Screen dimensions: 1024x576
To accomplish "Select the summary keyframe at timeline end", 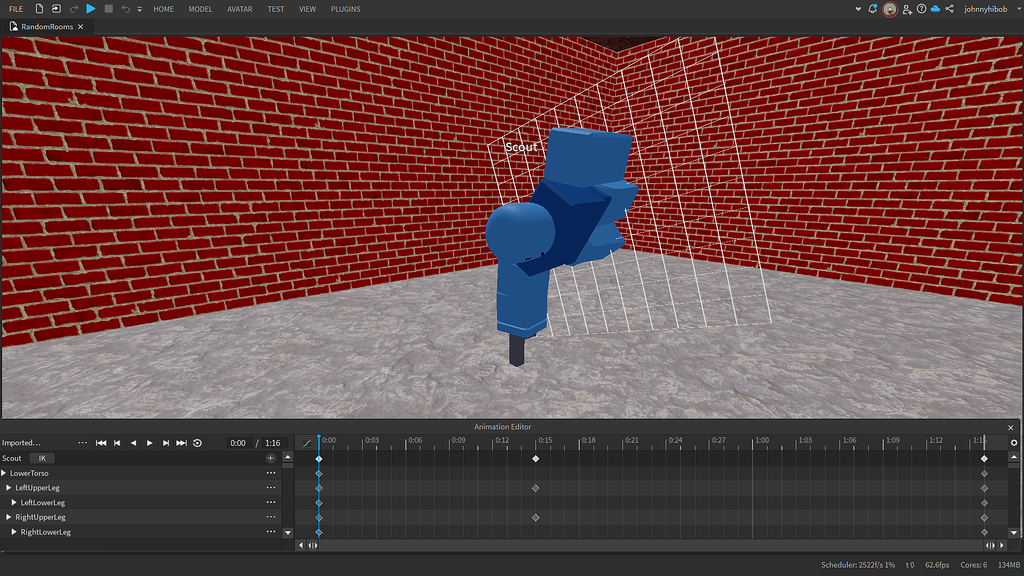I will pos(984,459).
